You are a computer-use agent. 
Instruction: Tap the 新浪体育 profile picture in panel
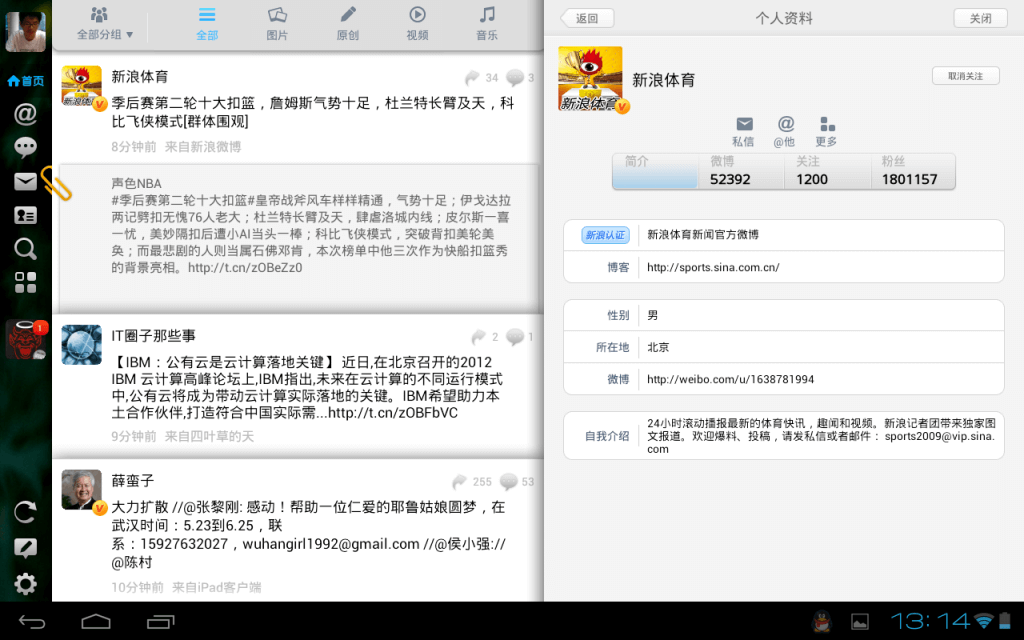(592, 79)
